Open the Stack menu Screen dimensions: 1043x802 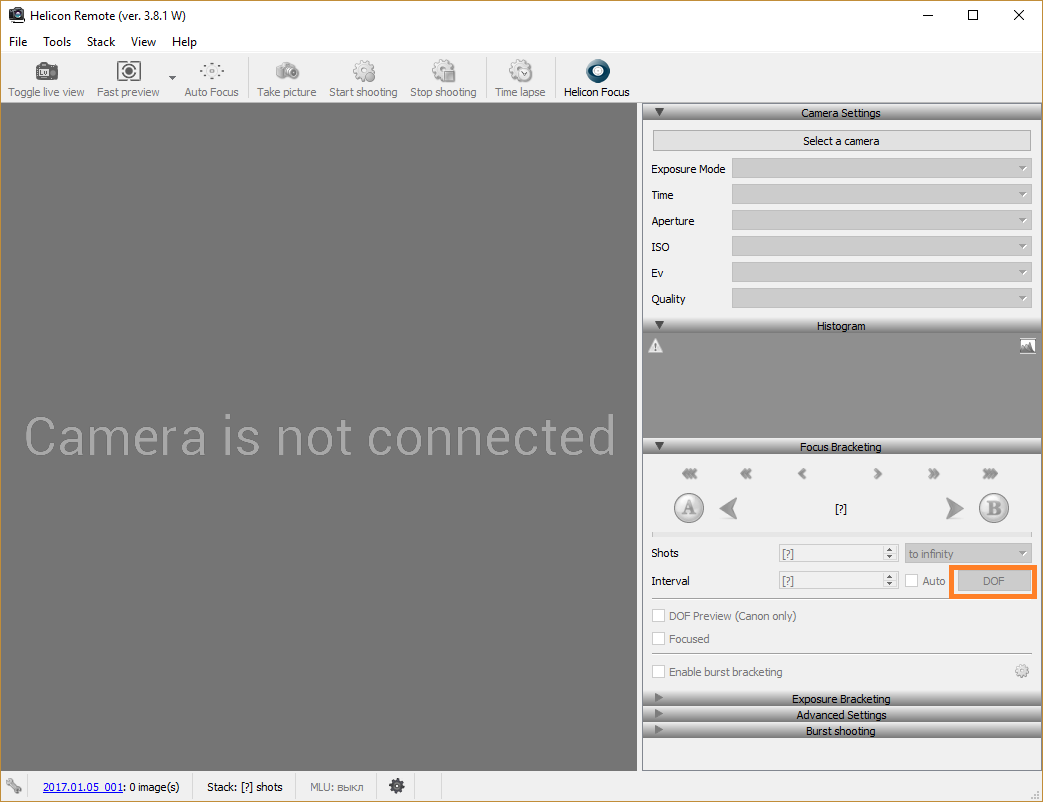(x=101, y=42)
